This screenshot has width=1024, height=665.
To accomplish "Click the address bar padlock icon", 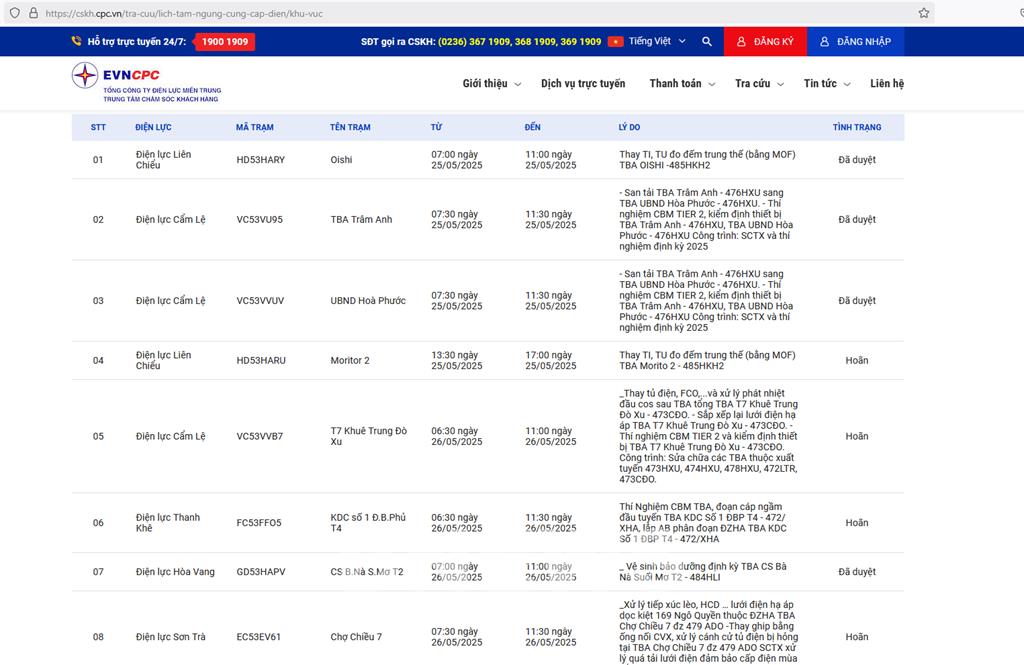I will point(33,13).
